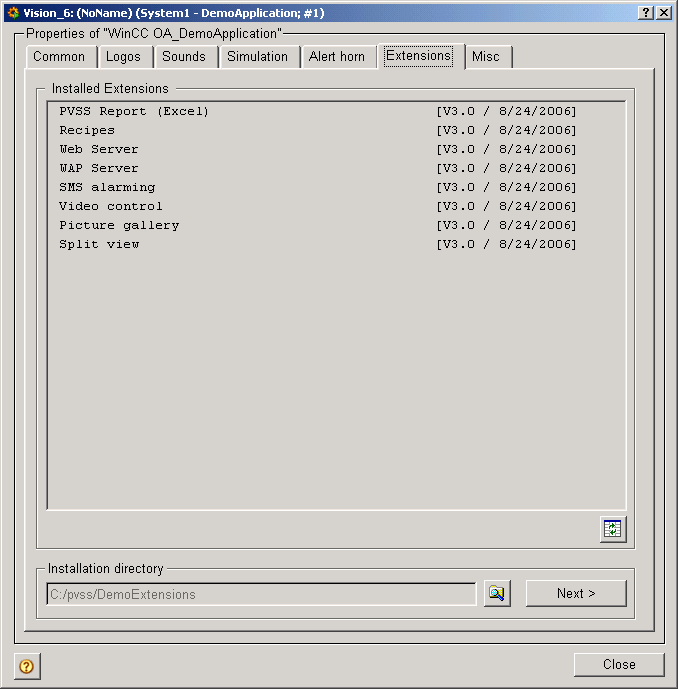The height and width of the screenshot is (689, 678).
Task: Open the Logos tab
Action: coord(124,57)
